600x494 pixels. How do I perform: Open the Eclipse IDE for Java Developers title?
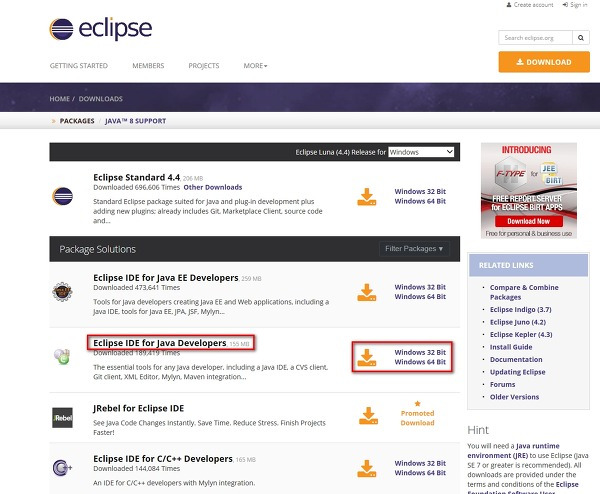[x=160, y=343]
